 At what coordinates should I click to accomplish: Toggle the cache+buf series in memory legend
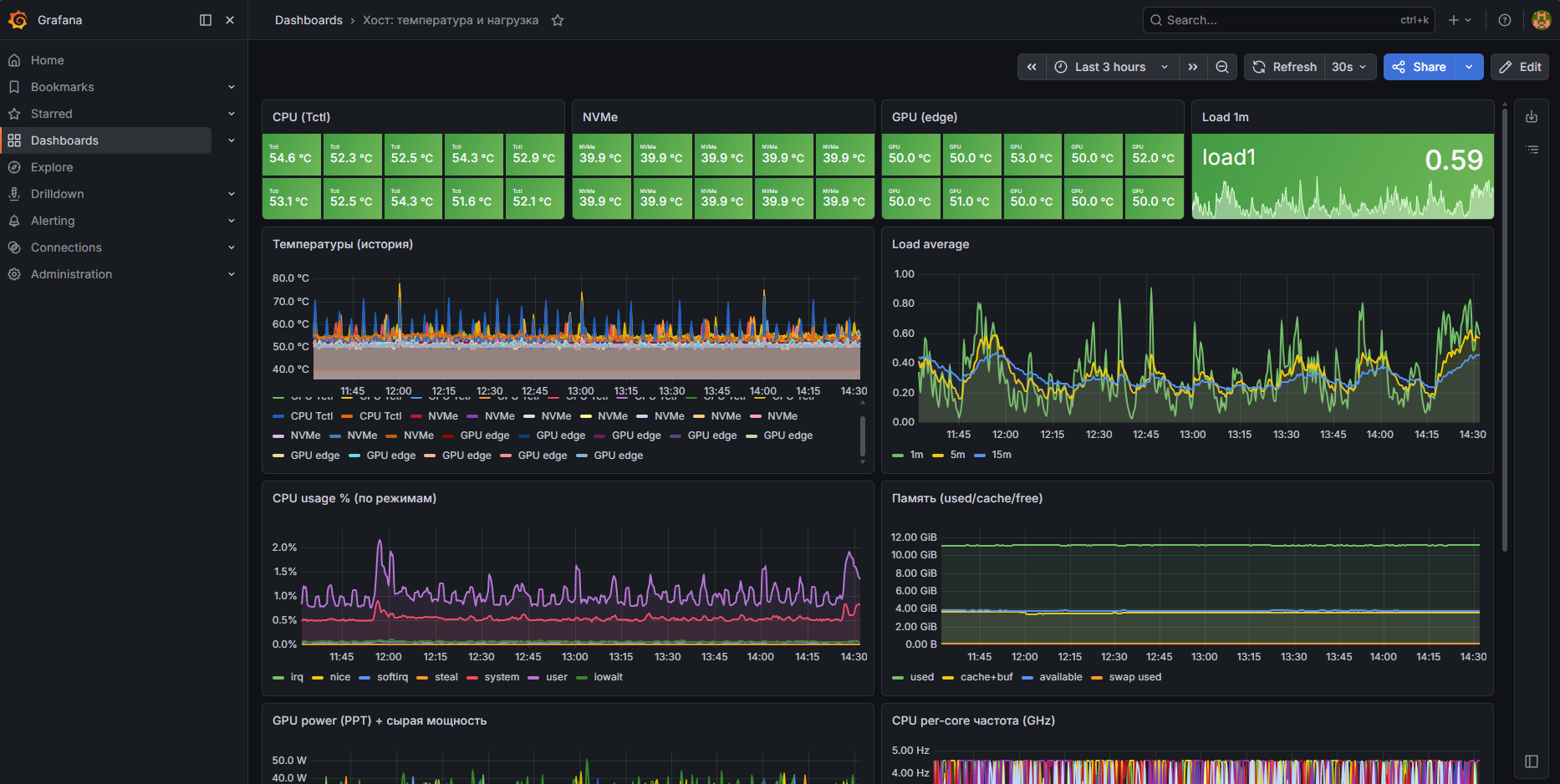[986, 677]
